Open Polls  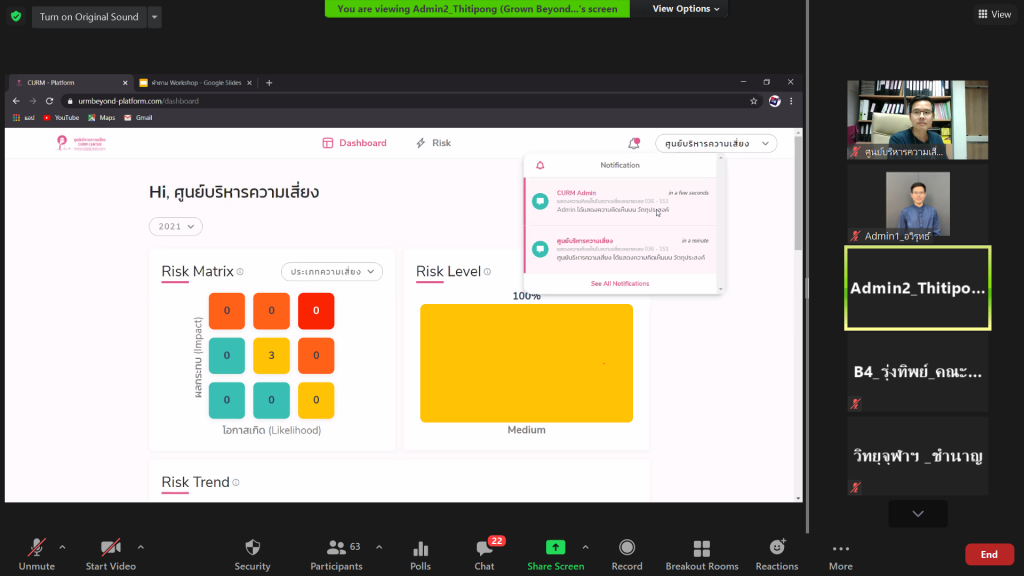click(x=421, y=554)
